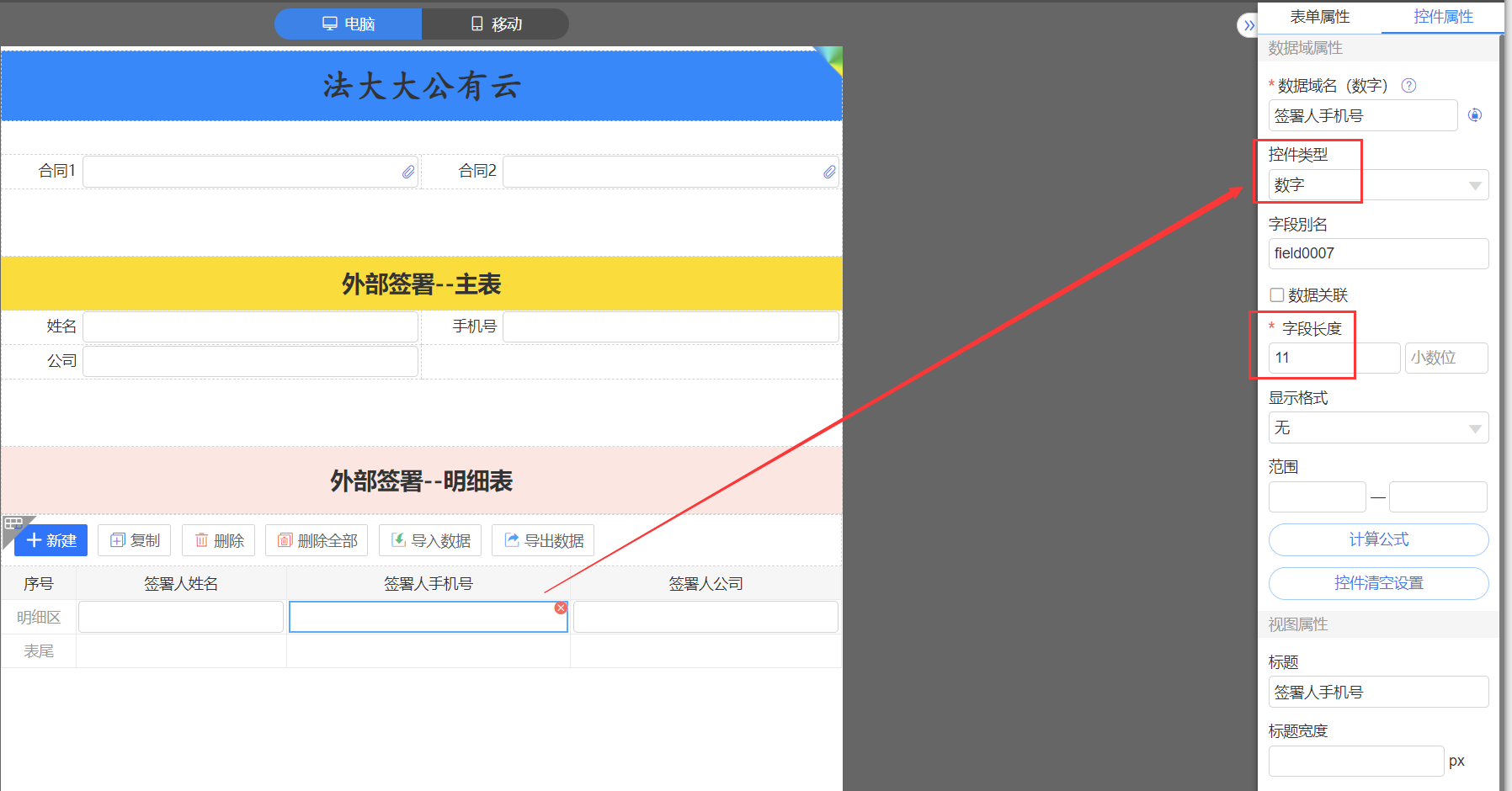Viewport: 1512px width, 791px height.
Task: Click the help question mark beside 数据域名
Action: (1408, 85)
